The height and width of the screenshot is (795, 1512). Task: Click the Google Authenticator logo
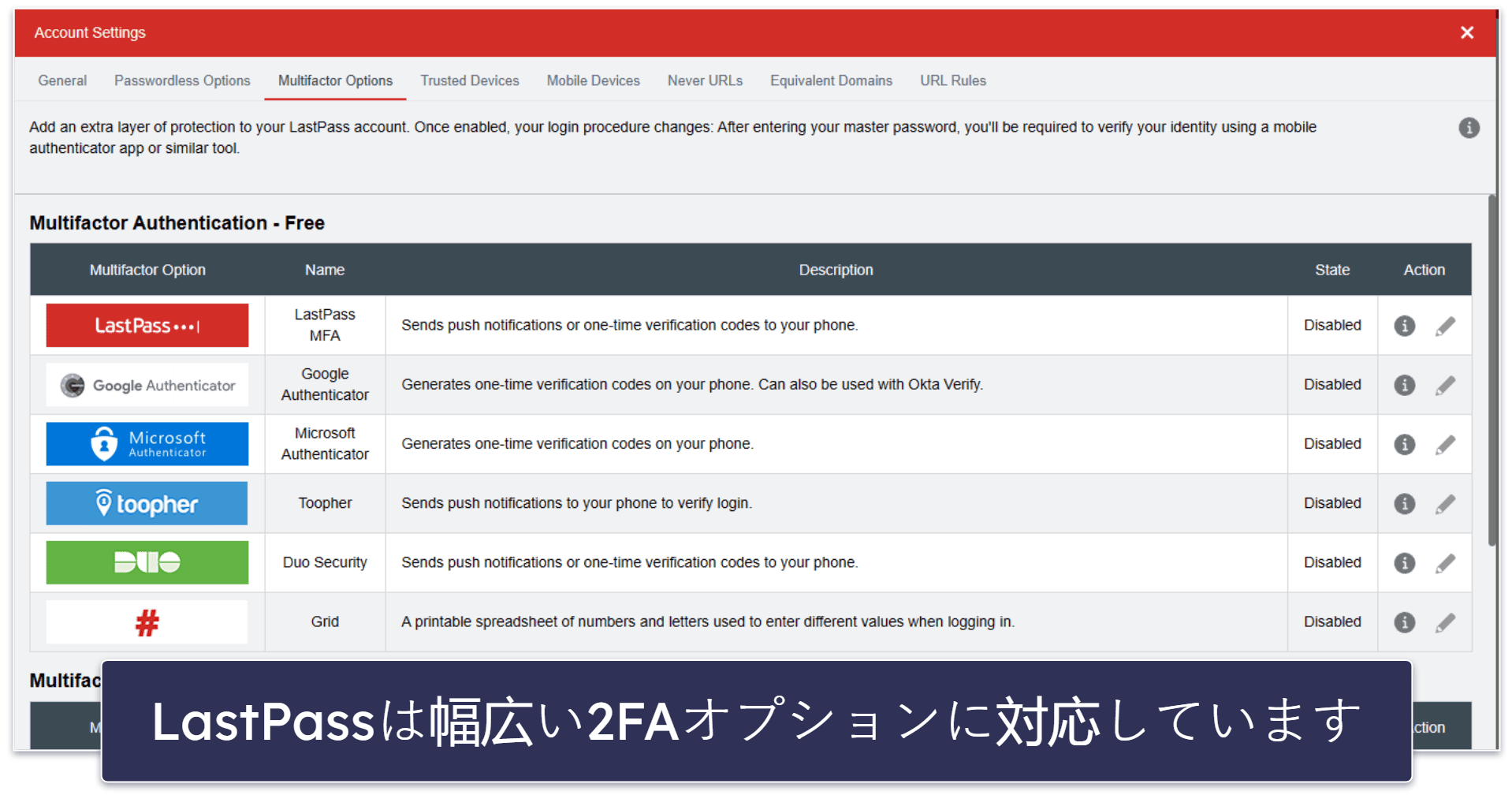tap(147, 385)
